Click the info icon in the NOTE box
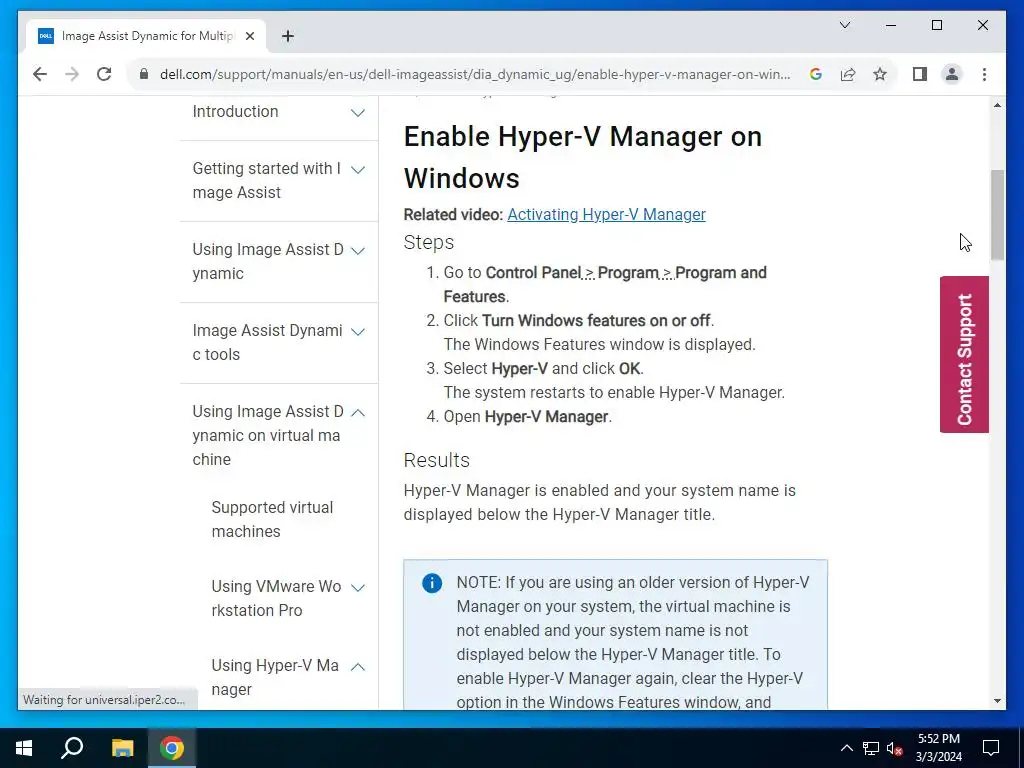This screenshot has width=1024, height=768. point(432,583)
